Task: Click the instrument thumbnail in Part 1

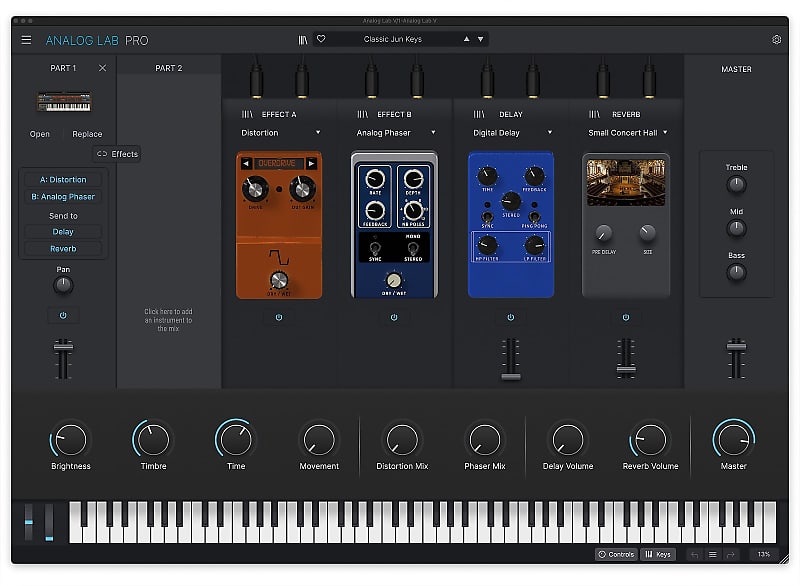Action: click(x=63, y=101)
